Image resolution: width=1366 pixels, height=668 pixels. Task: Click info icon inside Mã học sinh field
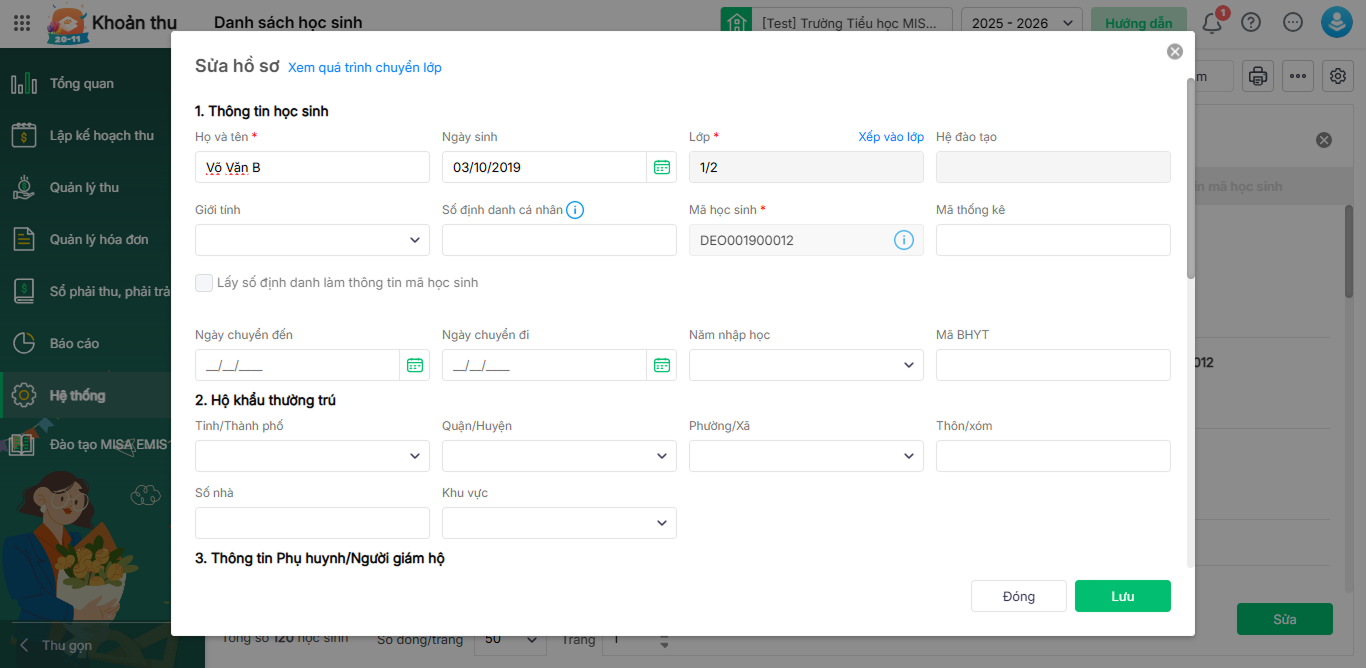point(903,240)
